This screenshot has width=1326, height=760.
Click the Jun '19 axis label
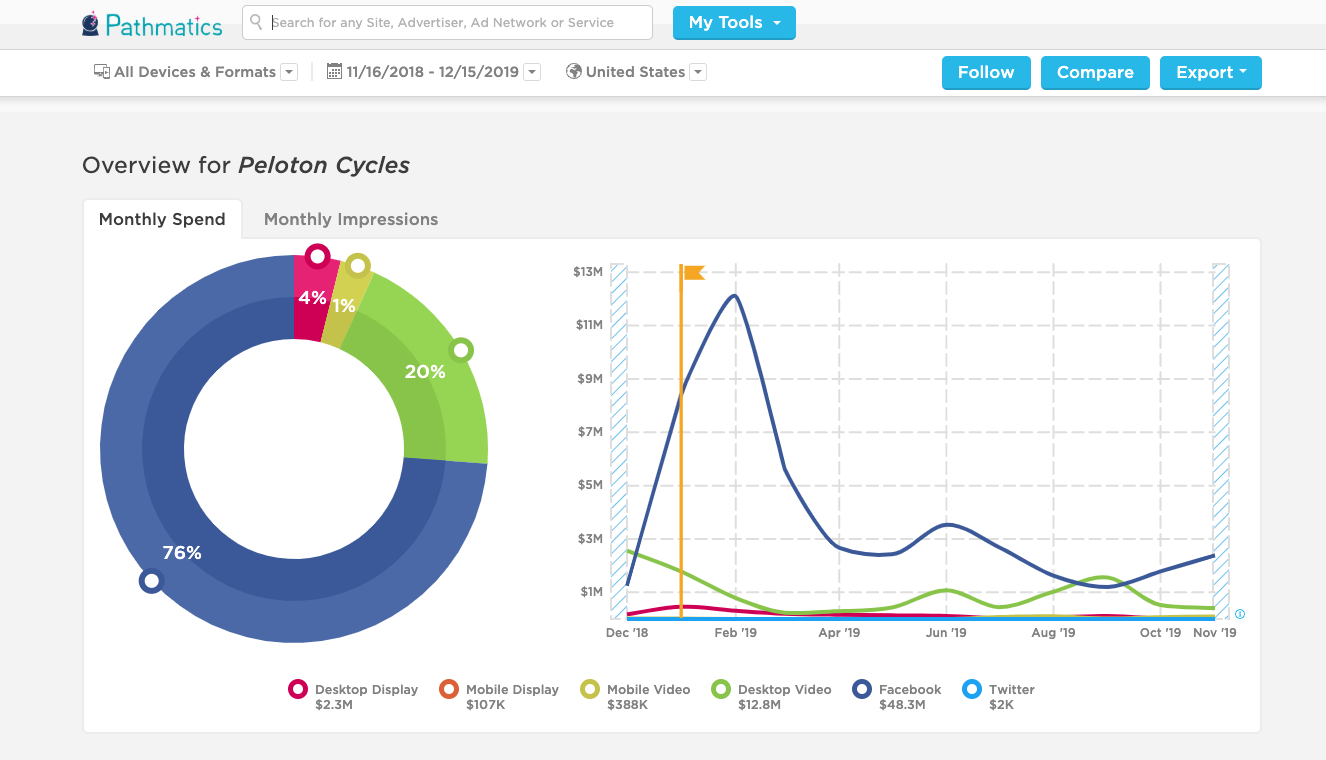[x=946, y=633]
